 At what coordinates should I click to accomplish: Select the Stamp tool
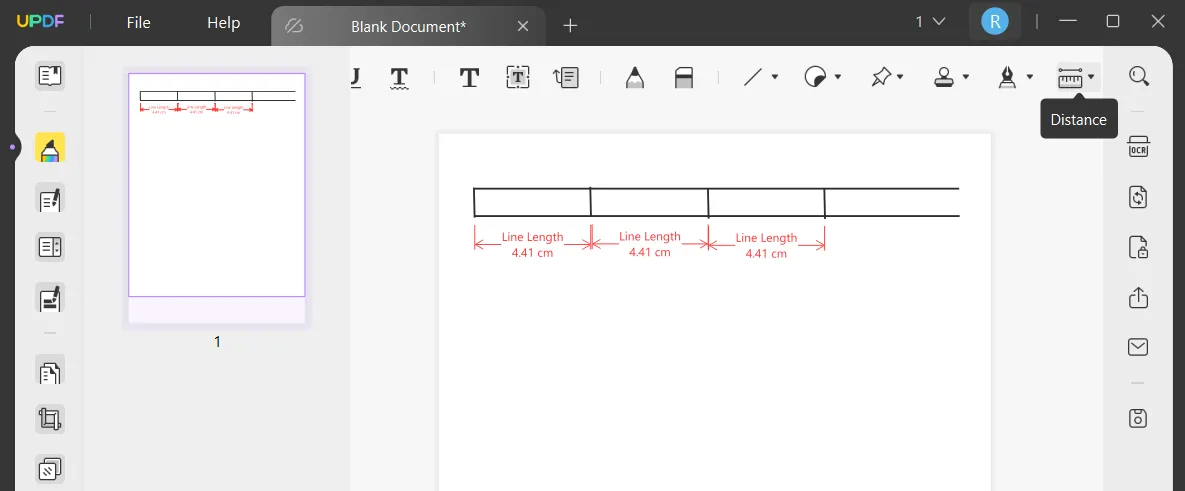click(945, 77)
